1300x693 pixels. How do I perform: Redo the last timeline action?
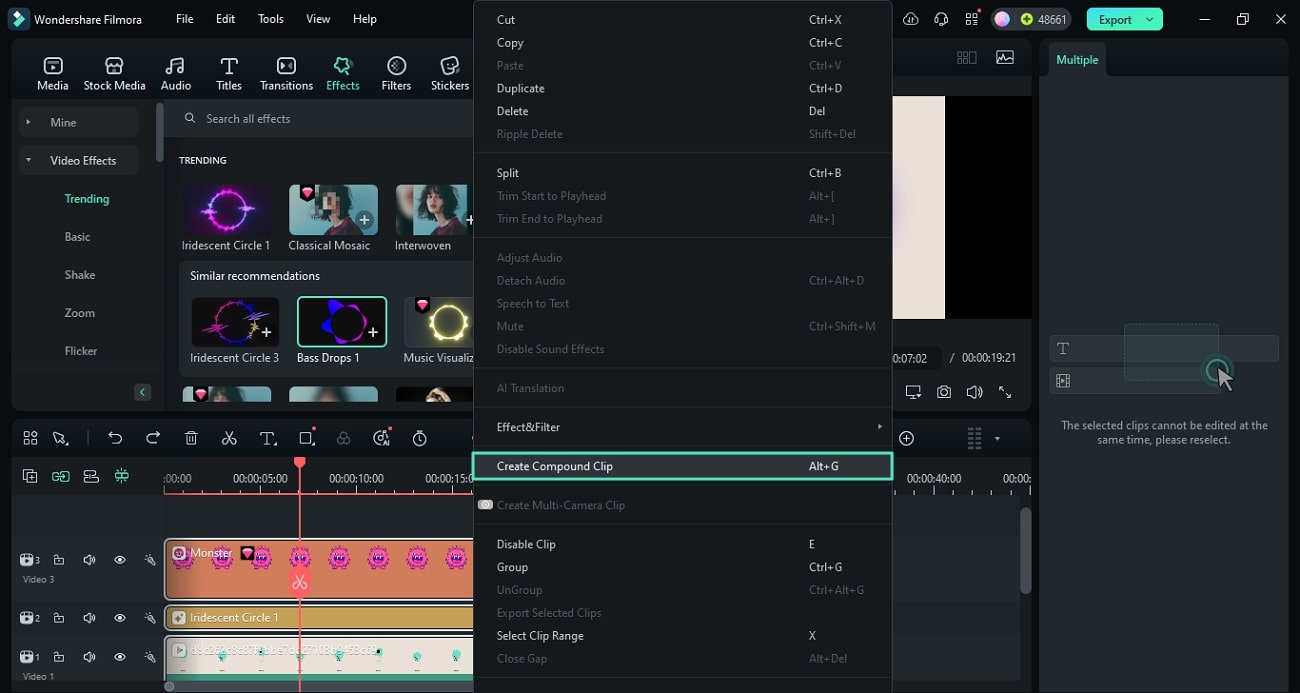click(153, 438)
